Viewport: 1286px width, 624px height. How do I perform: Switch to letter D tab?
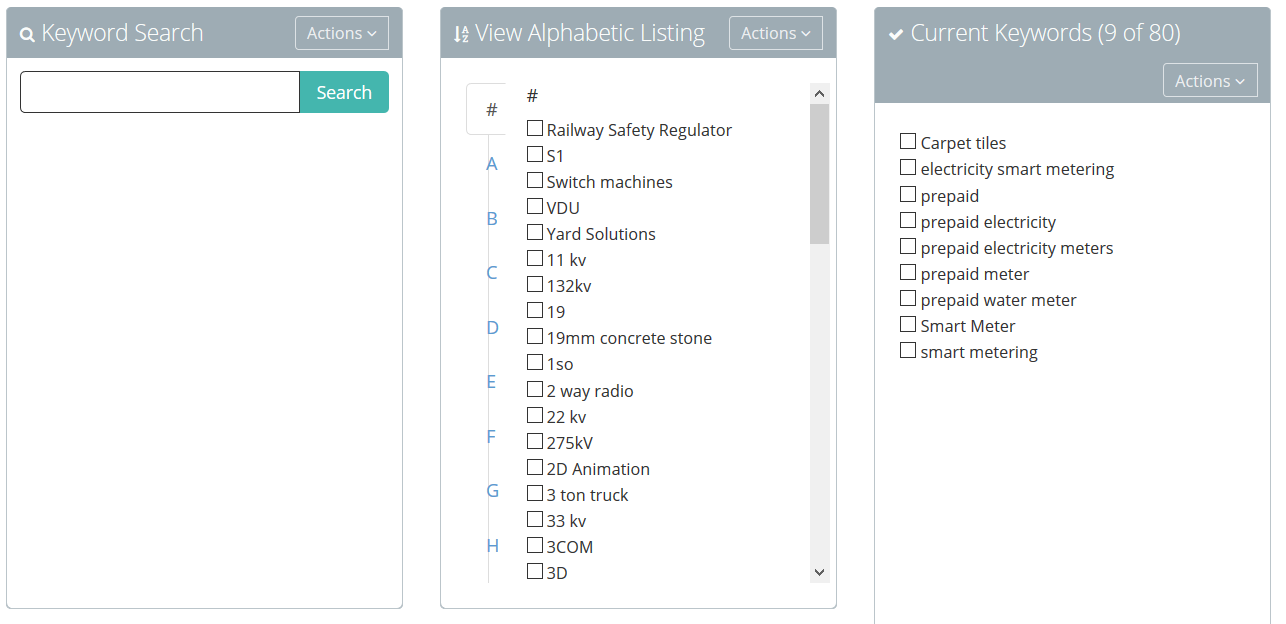[491, 327]
